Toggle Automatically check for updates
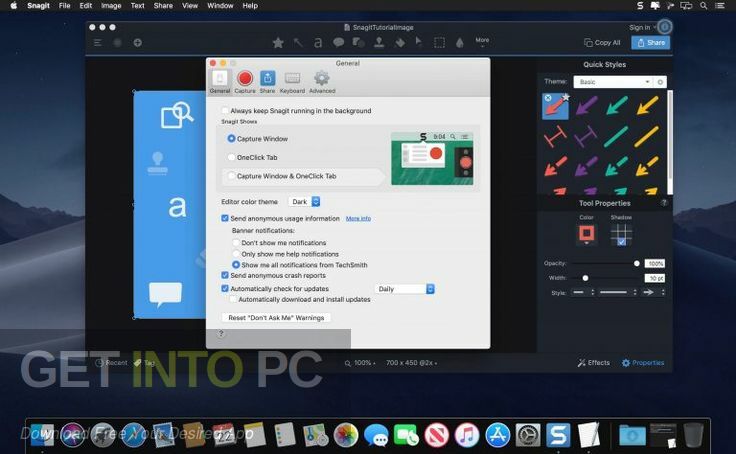 tap(225, 289)
